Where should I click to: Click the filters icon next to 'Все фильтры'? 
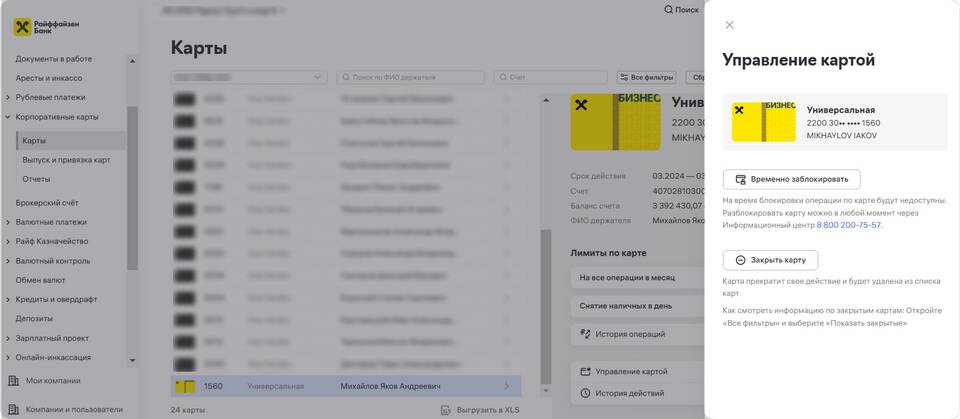(x=625, y=77)
